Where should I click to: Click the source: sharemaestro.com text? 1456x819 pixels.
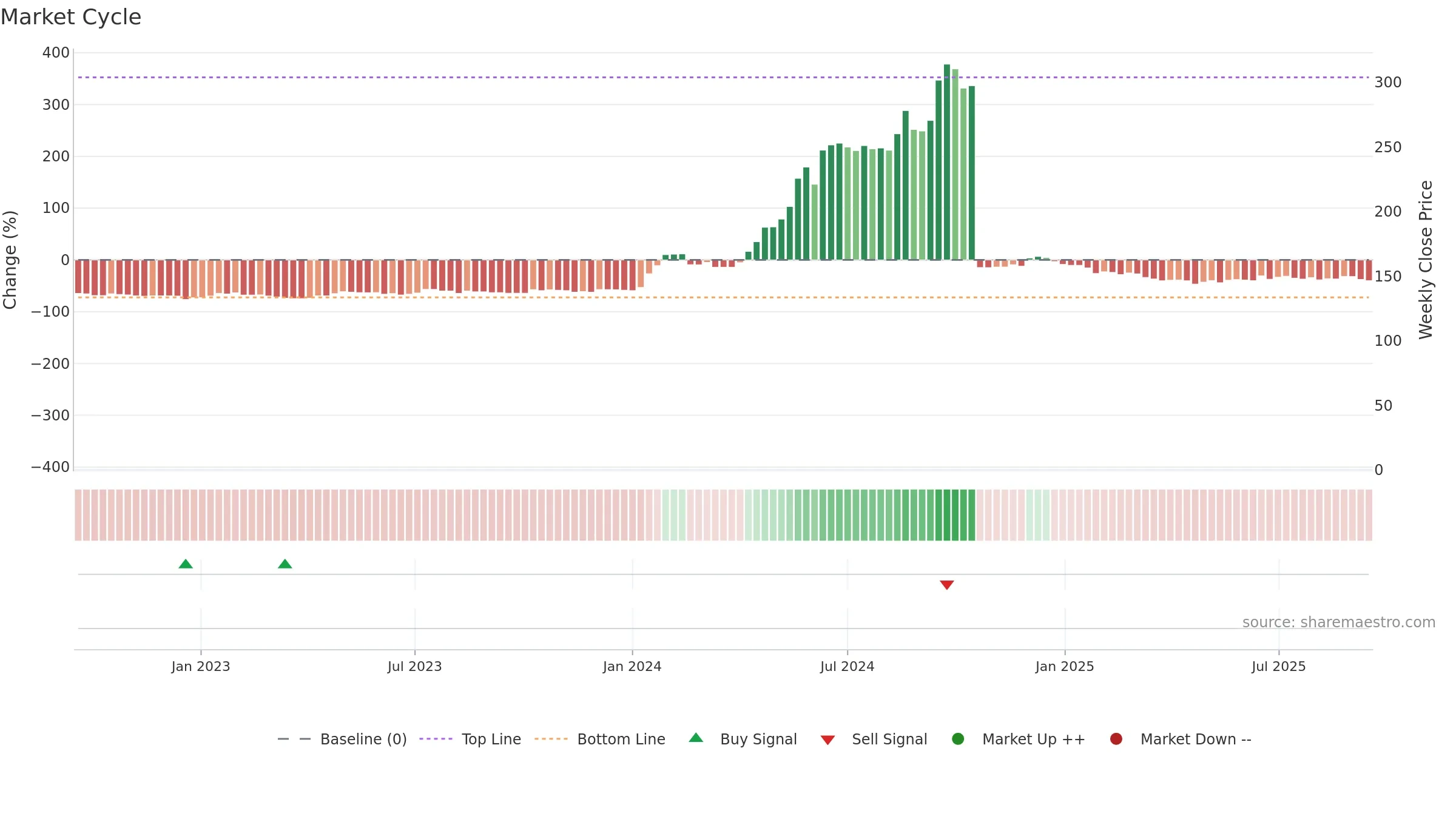pos(1339,622)
